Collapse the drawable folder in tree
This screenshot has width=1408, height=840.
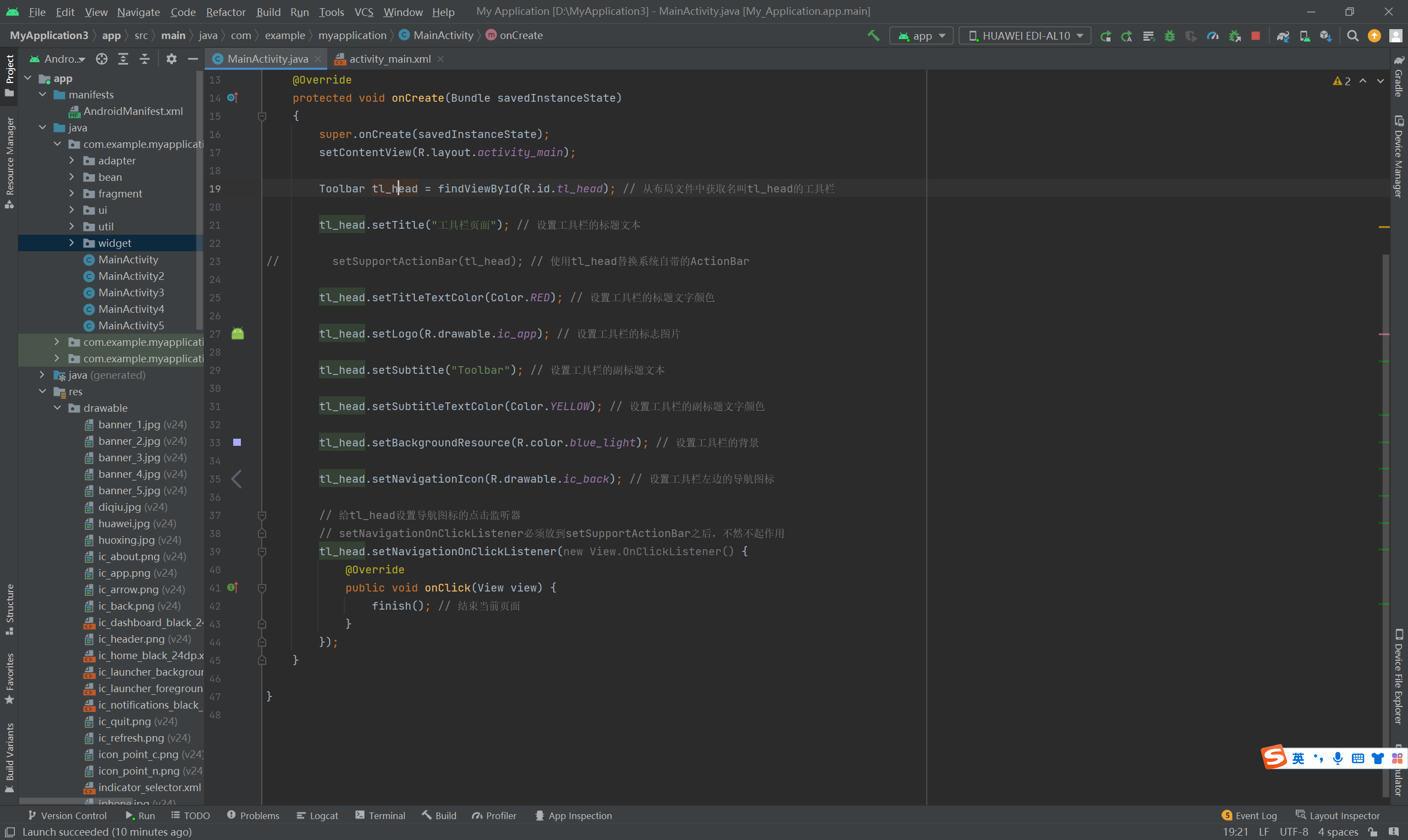click(x=57, y=408)
